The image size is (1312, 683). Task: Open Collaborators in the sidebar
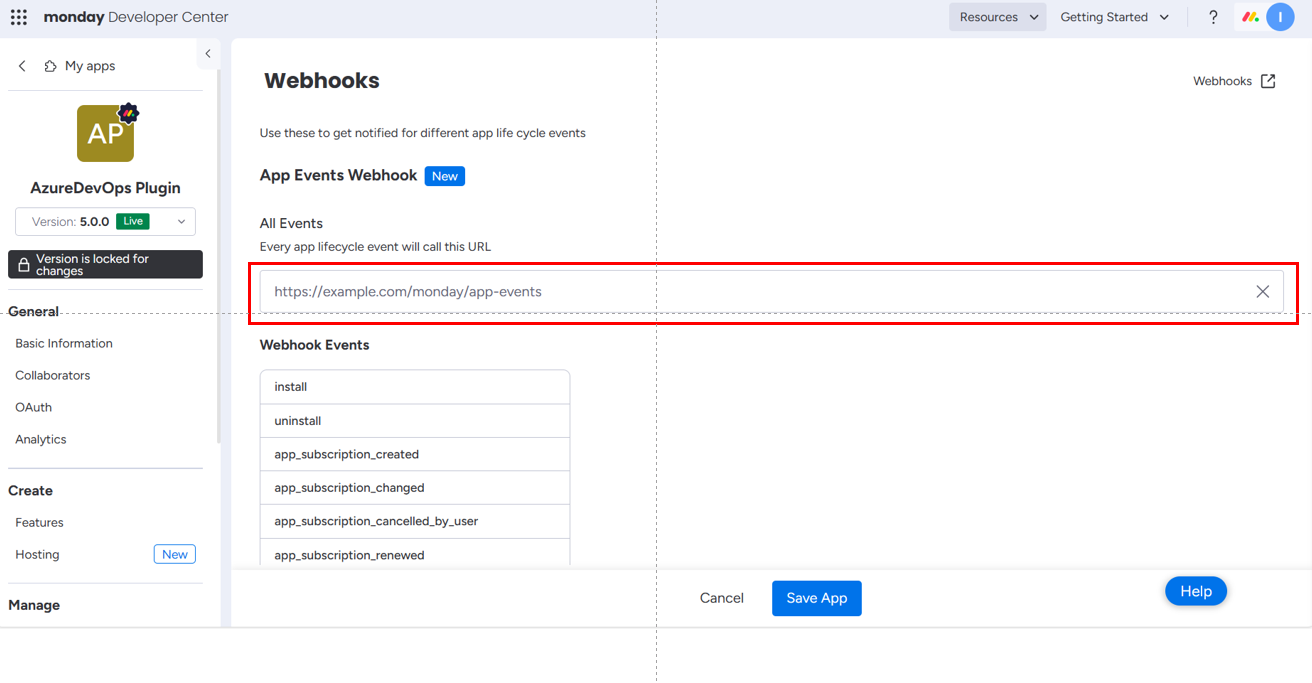tap(53, 375)
